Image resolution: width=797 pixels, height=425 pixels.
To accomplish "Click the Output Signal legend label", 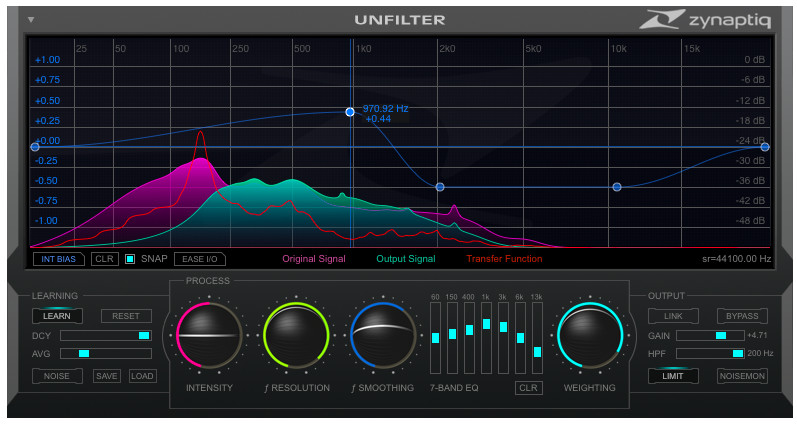I will (406, 259).
